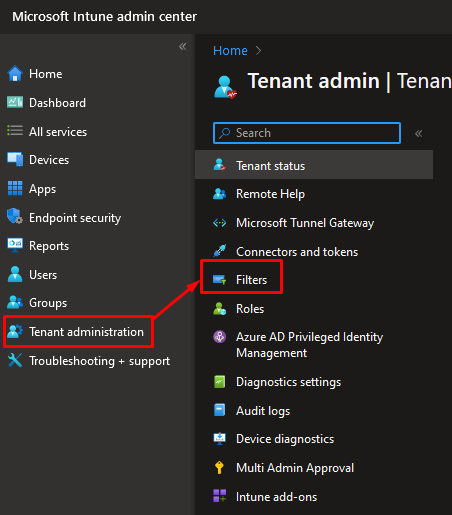Click the Diagnostics settings green icon
The height and width of the screenshot is (515, 452).
(220, 382)
